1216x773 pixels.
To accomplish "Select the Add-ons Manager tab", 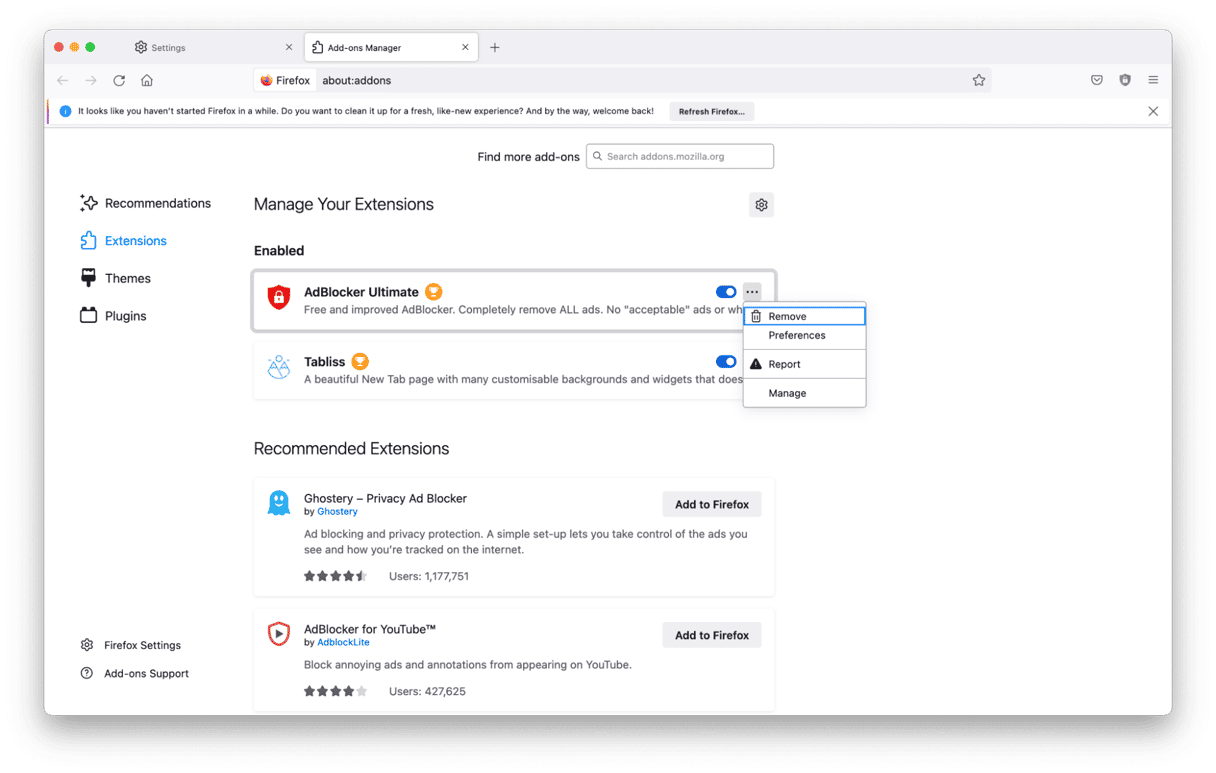I will tap(390, 47).
